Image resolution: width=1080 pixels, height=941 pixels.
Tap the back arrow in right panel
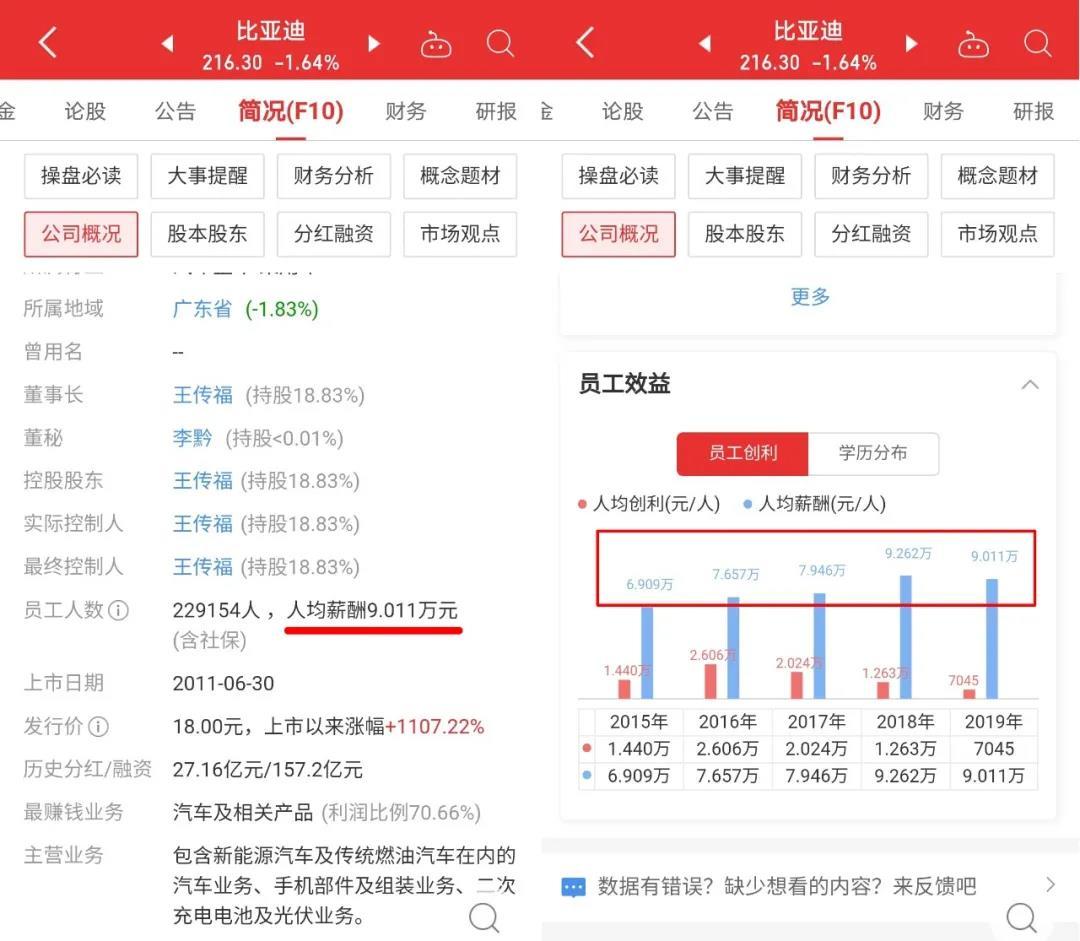(585, 43)
